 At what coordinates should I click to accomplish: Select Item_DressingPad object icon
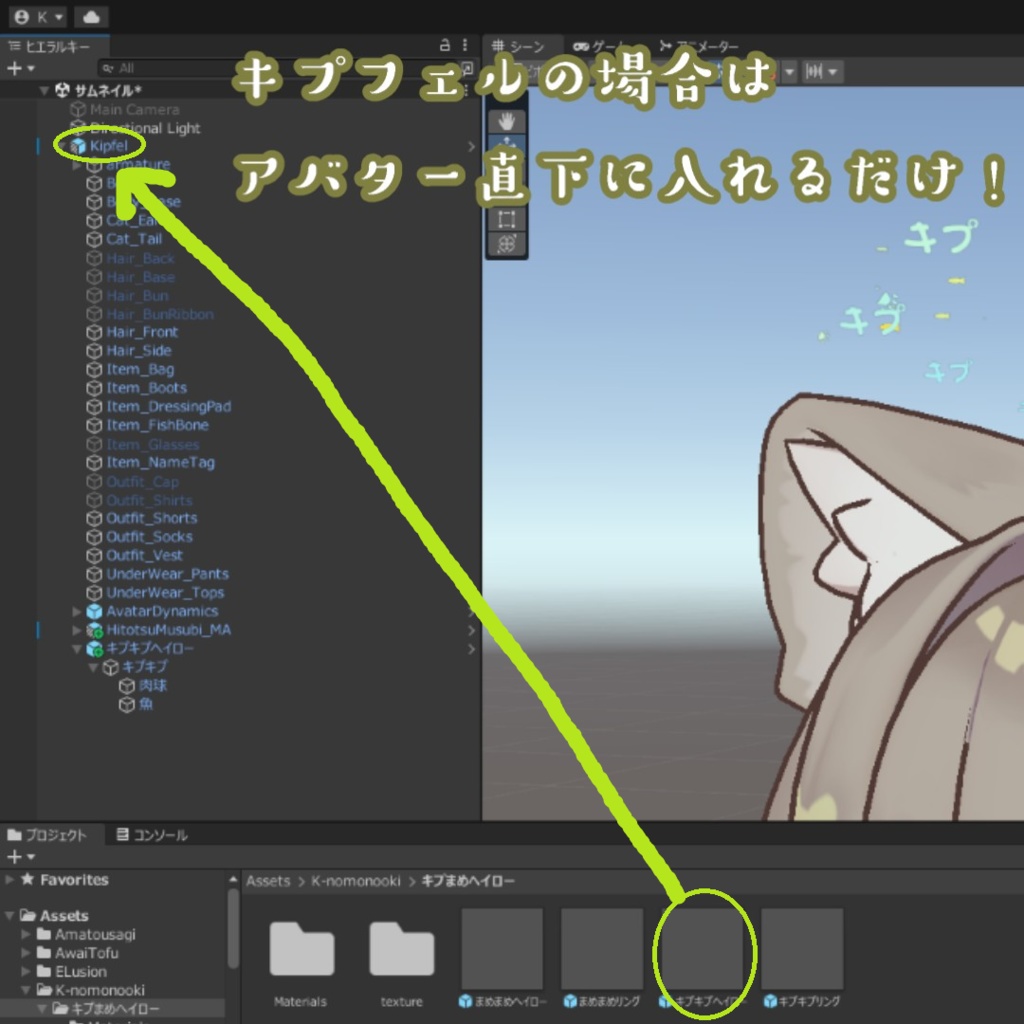(94, 407)
